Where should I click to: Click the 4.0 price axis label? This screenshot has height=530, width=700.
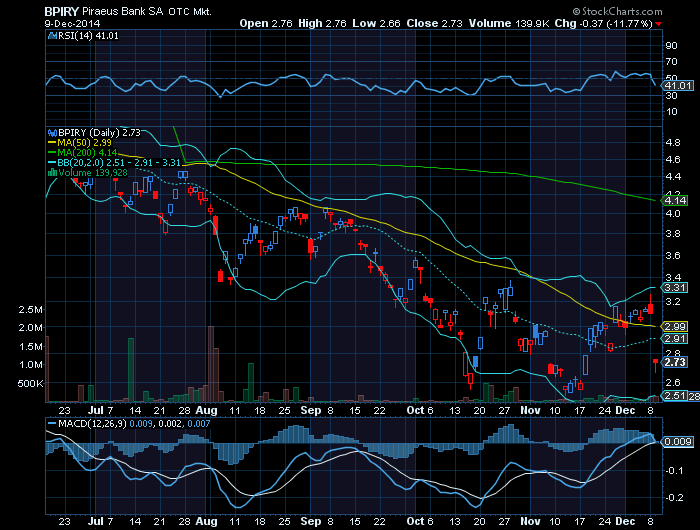click(x=673, y=213)
